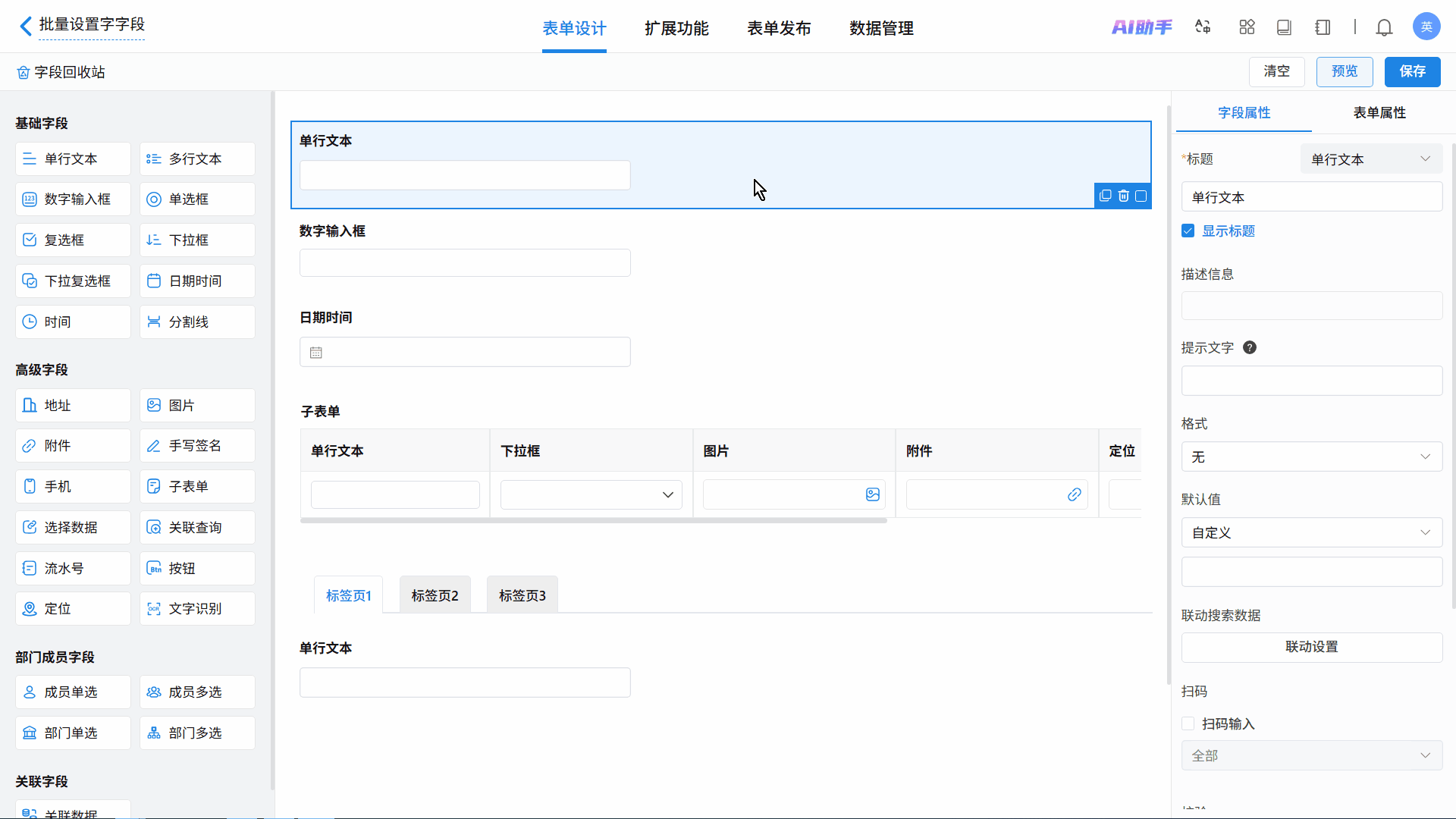Viewport: 1456px width, 819px height.
Task: Click the 保存 button
Action: (x=1412, y=71)
